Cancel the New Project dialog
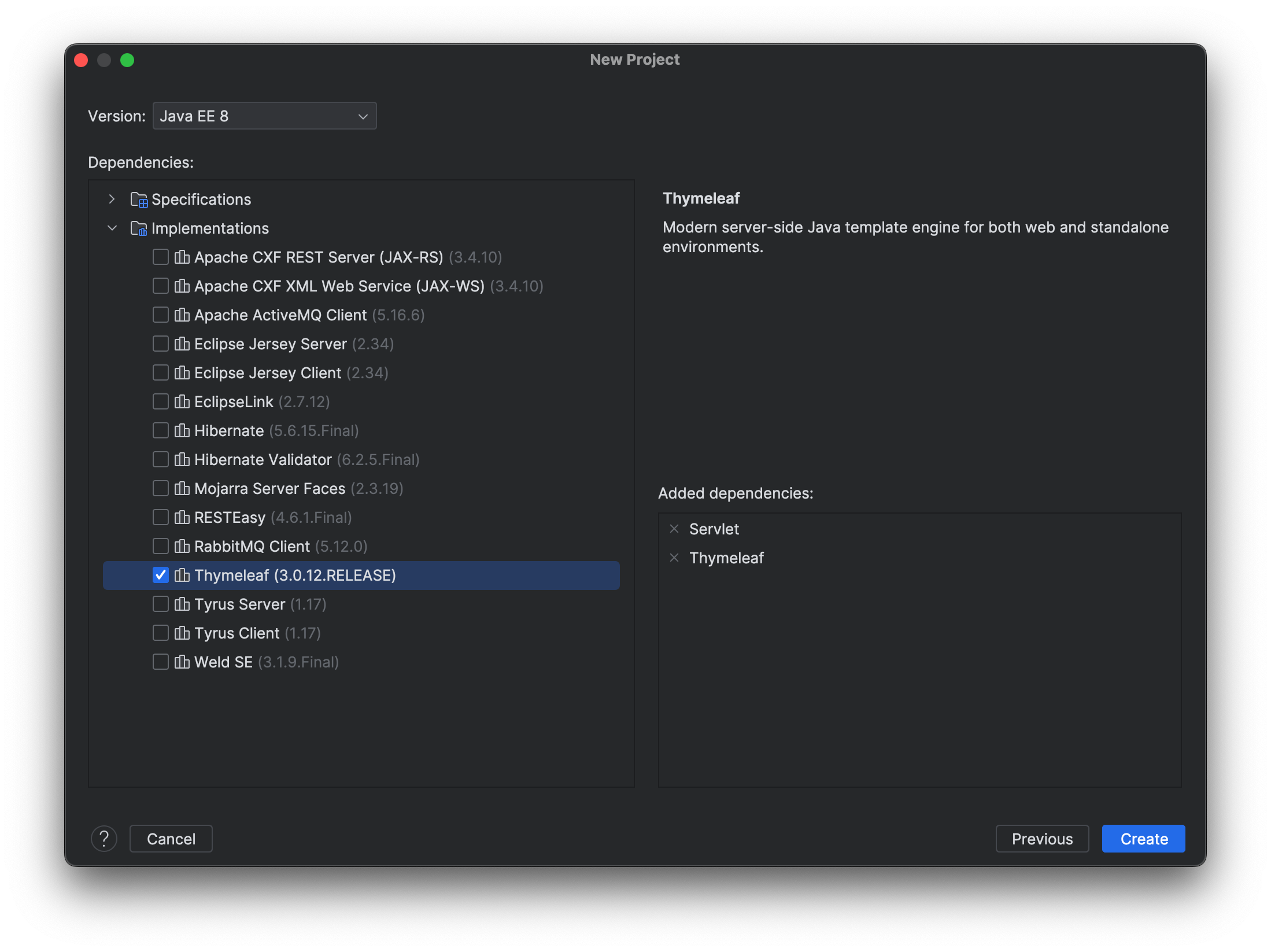 pos(171,839)
